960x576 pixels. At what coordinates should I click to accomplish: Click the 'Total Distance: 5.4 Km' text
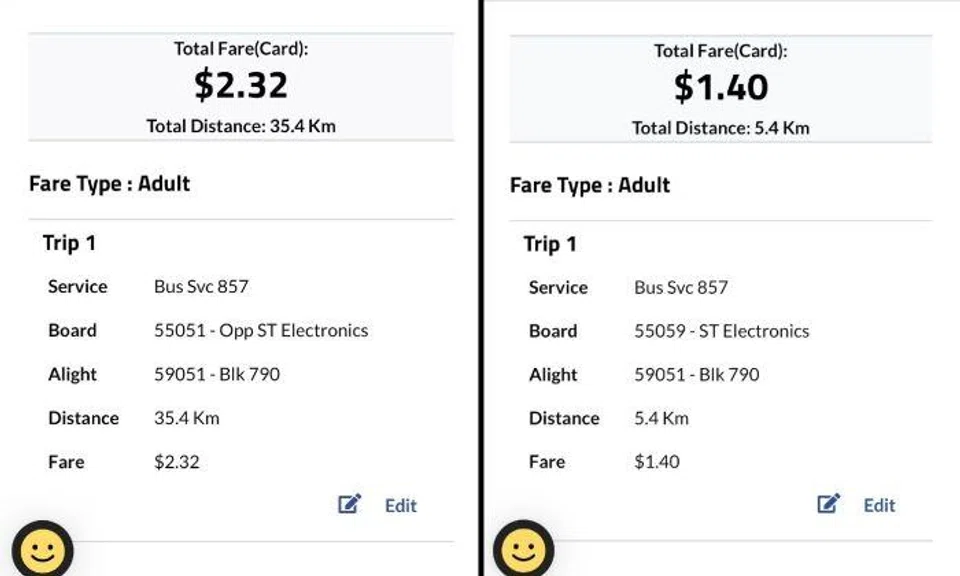[x=720, y=128]
